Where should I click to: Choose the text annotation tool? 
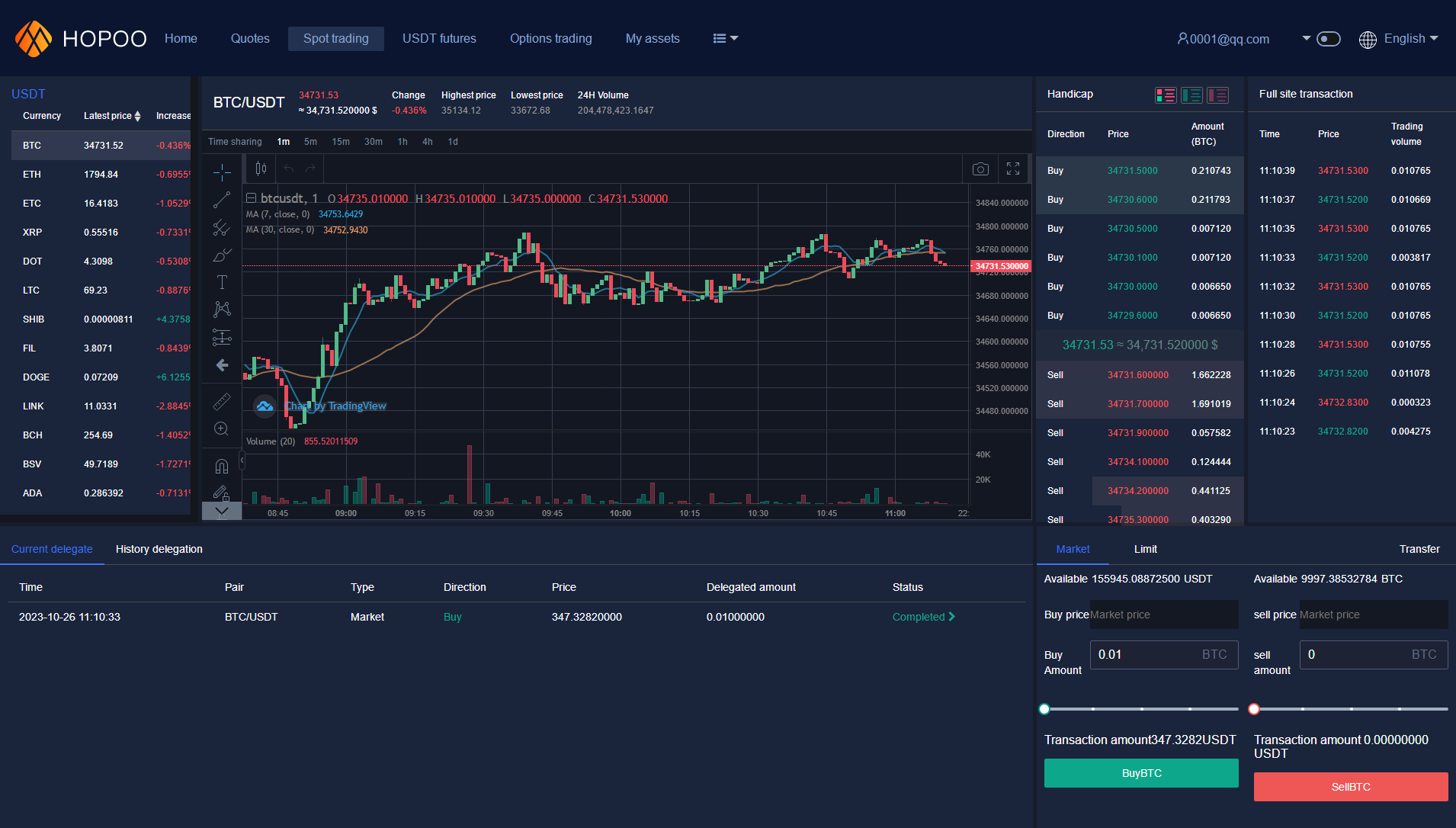click(222, 282)
